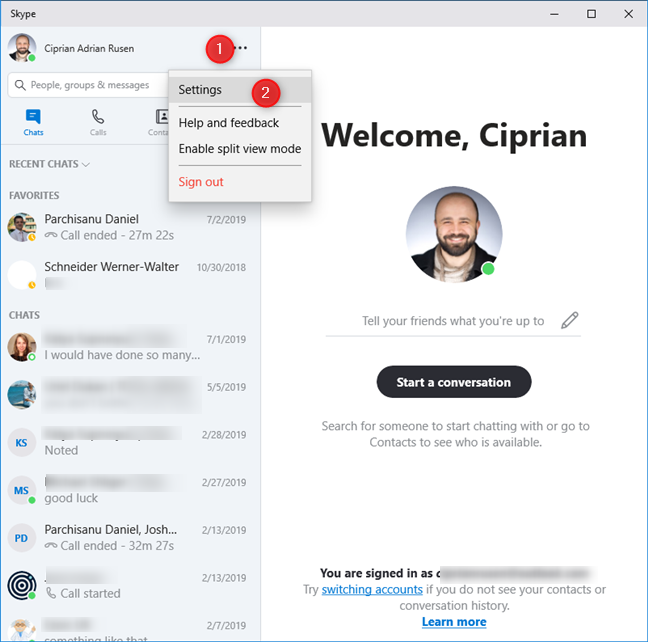
Task: Open chat with message 'I would have done so many...'
Action: (130, 347)
